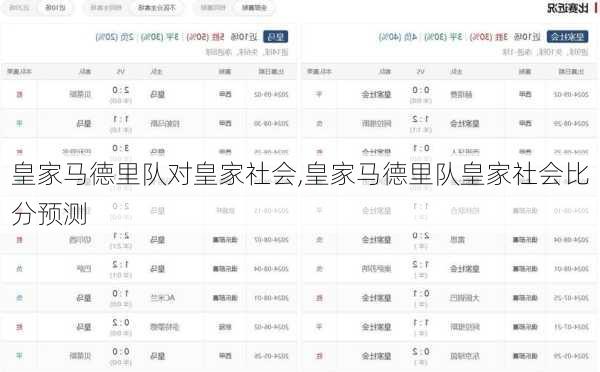Choose the 不区分主客场 filter pill

tap(156, 8)
